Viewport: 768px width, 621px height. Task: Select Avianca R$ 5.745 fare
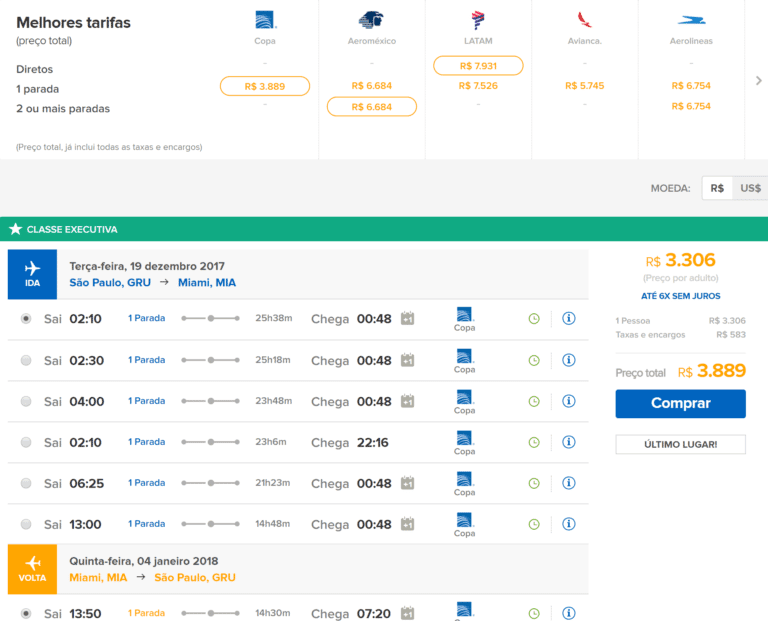(584, 86)
